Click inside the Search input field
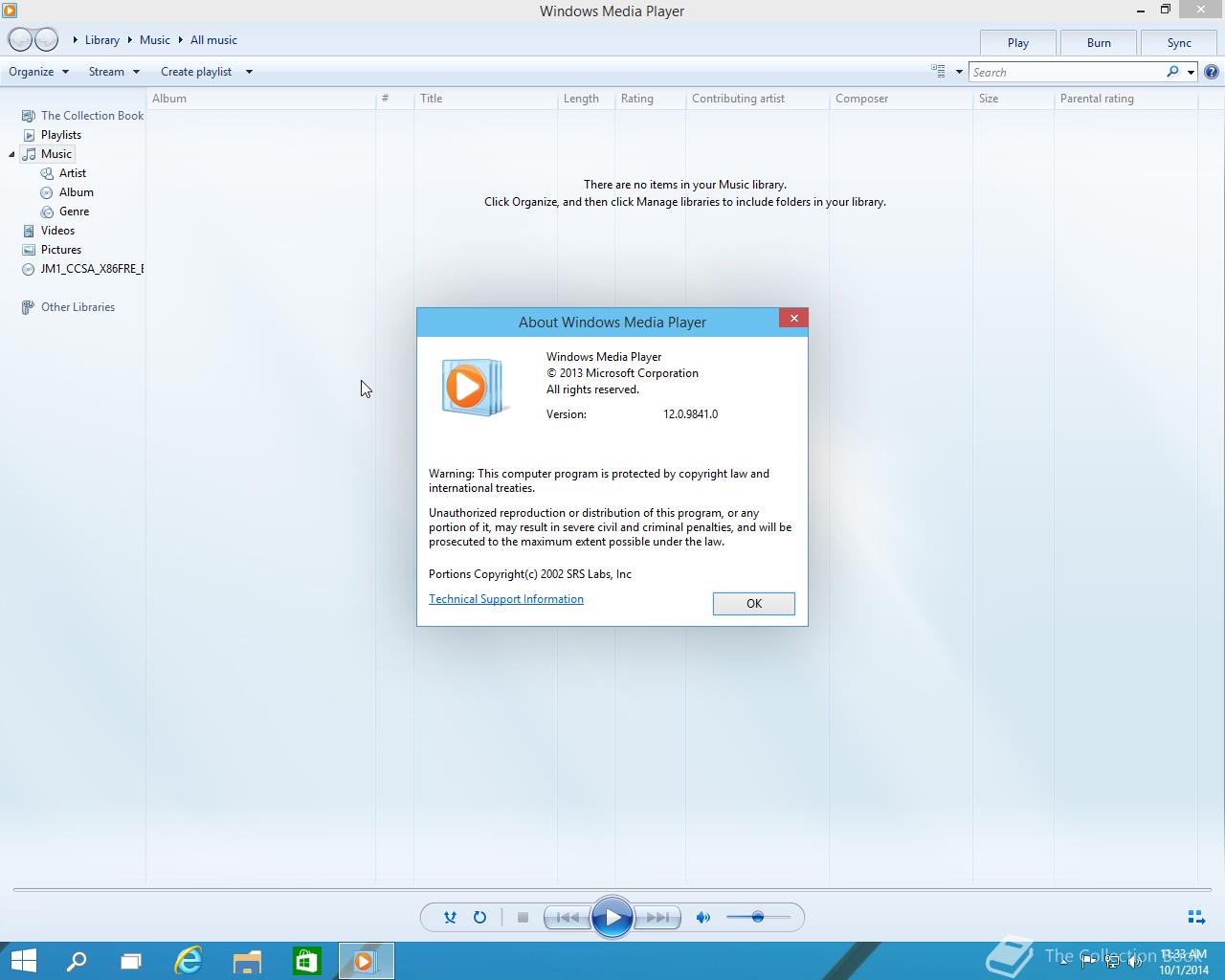The image size is (1225, 980). click(1066, 72)
